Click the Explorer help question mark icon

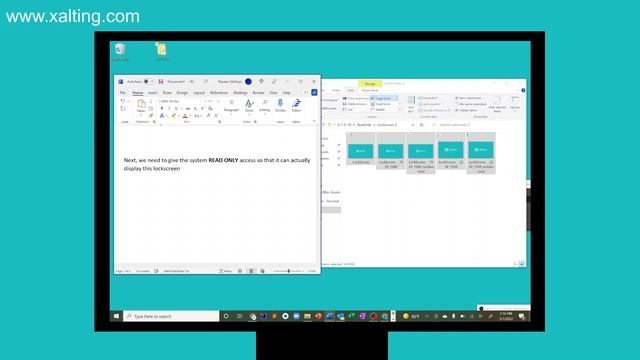(x=523, y=90)
